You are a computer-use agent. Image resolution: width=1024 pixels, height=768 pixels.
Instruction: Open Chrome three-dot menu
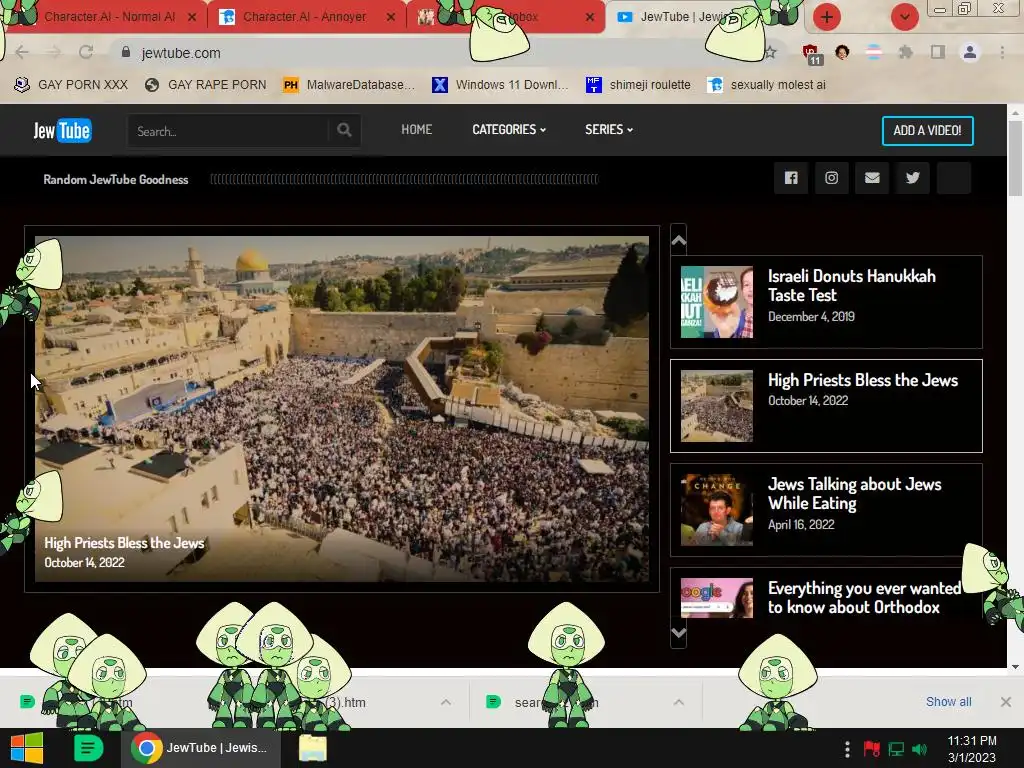coord(1002,52)
